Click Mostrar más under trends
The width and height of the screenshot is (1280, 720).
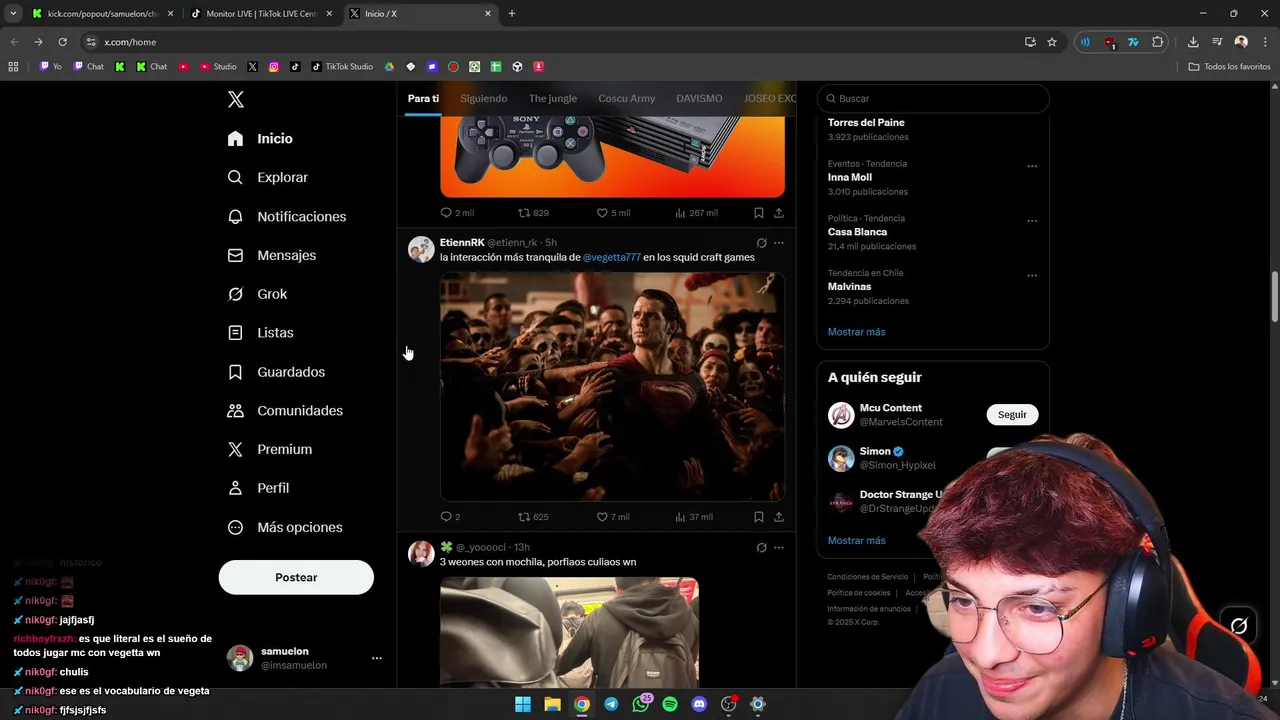tap(856, 332)
